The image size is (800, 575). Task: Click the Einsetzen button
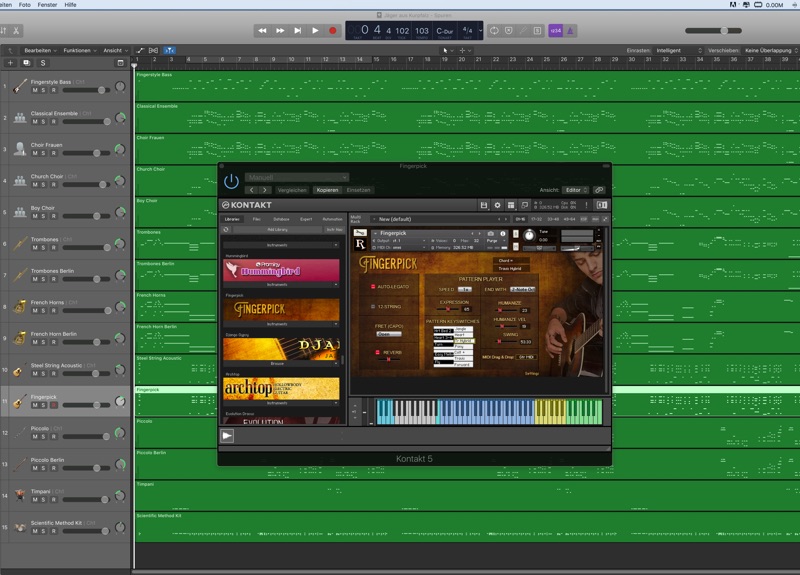point(359,190)
